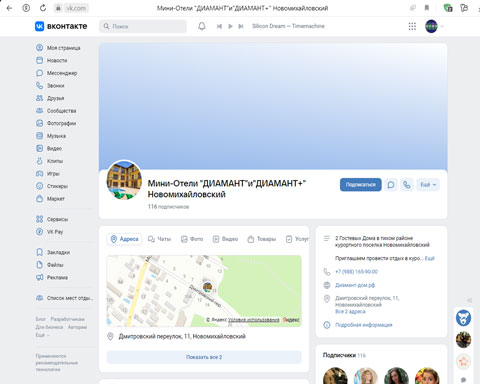Image resolution: width=480 pixels, height=384 pixels.
Task: Open Друзья list
Action: point(50,98)
